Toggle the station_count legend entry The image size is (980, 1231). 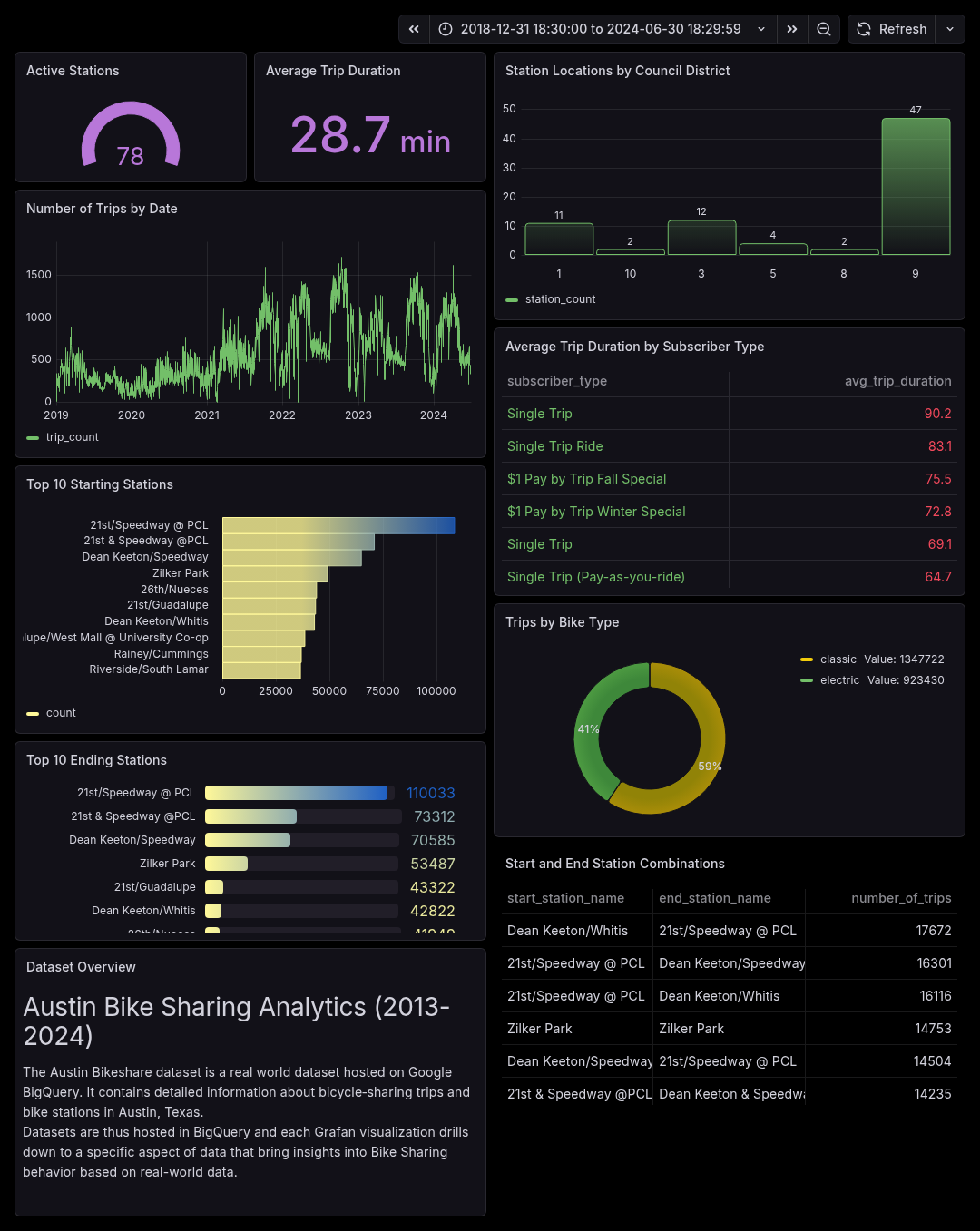coord(560,298)
